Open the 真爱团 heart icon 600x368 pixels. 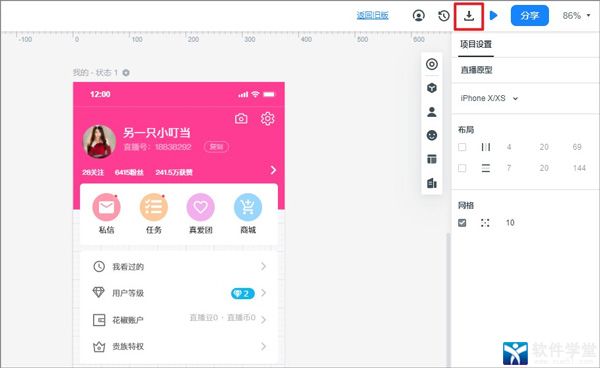pyautogui.click(x=201, y=207)
